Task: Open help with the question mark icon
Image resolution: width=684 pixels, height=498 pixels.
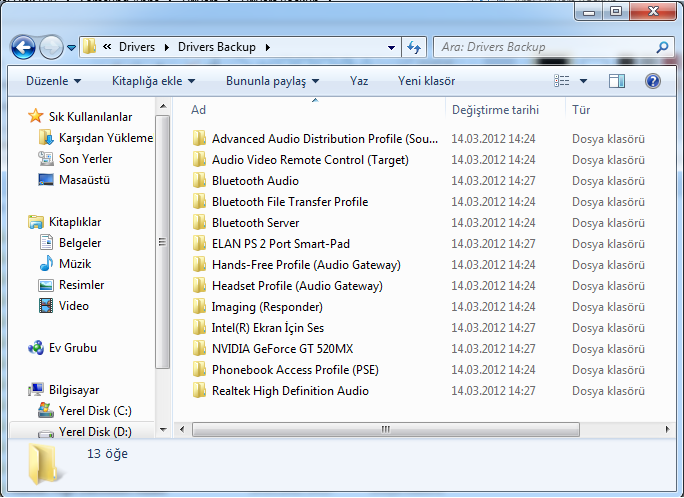Action: coord(653,81)
